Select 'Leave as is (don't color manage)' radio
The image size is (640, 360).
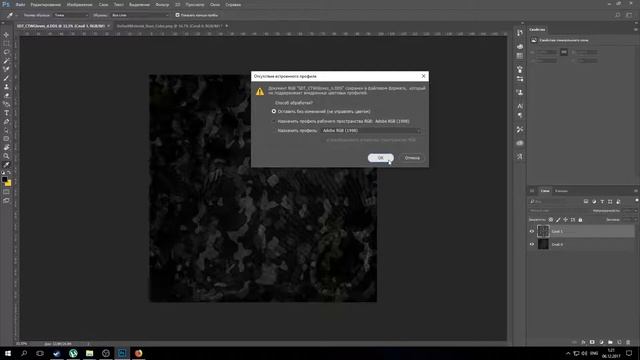click(x=274, y=111)
